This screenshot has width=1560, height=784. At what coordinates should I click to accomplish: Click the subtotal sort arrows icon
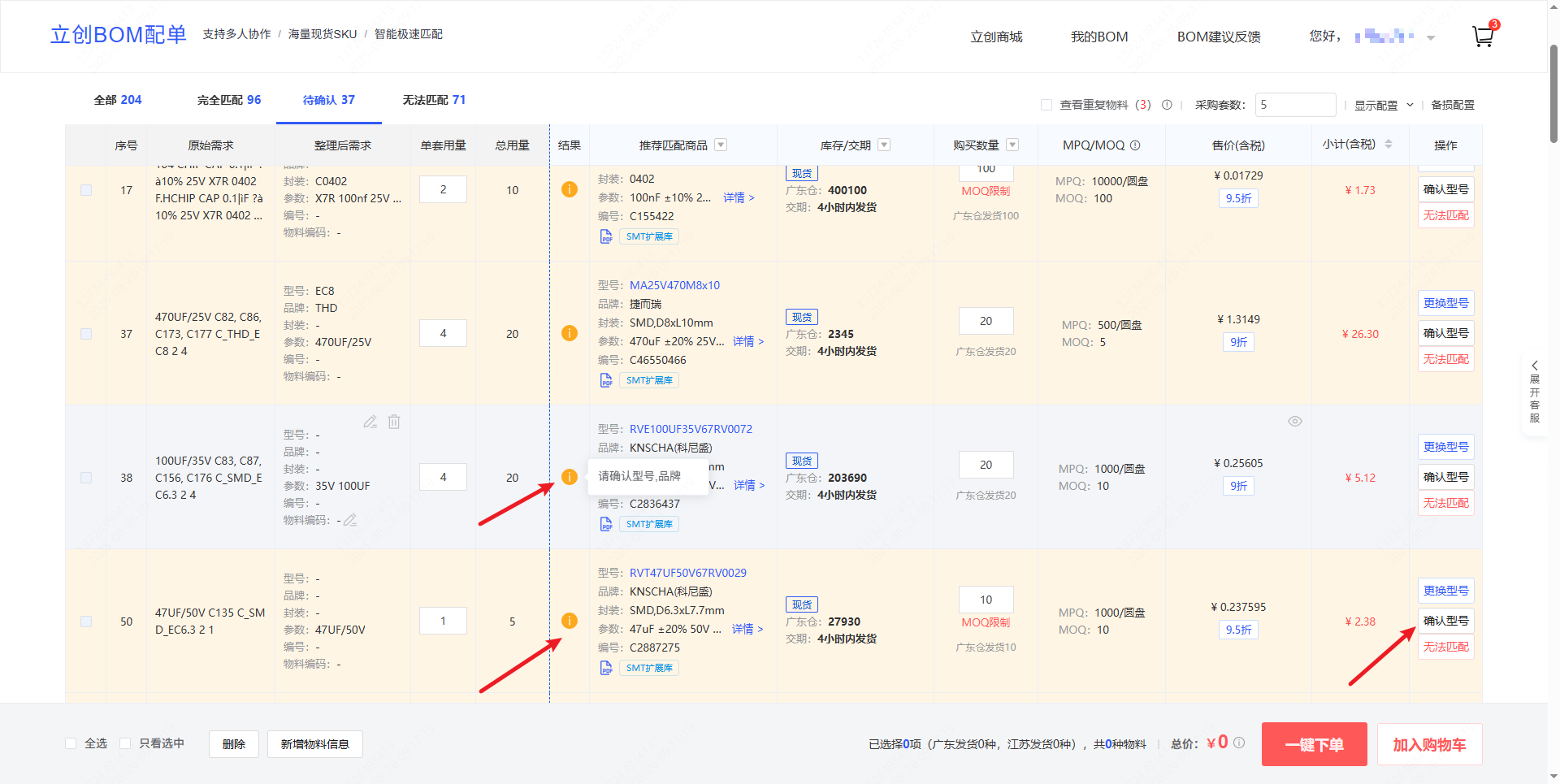1389,145
